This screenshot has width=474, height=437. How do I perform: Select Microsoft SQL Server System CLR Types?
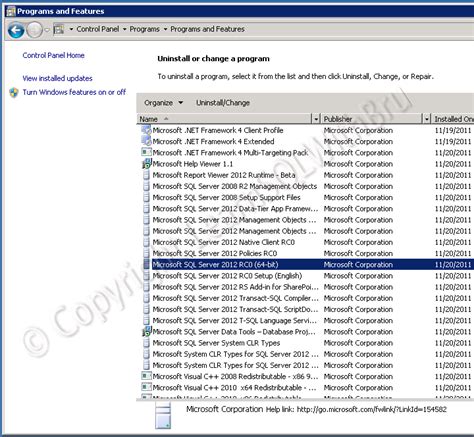point(216,343)
